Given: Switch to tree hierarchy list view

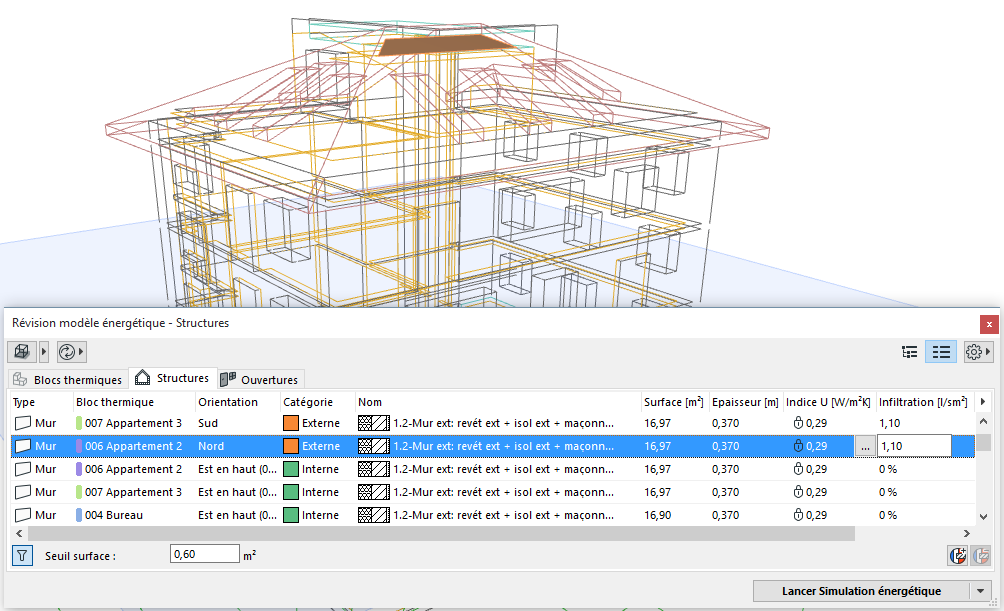Looking at the screenshot, I should click(909, 352).
